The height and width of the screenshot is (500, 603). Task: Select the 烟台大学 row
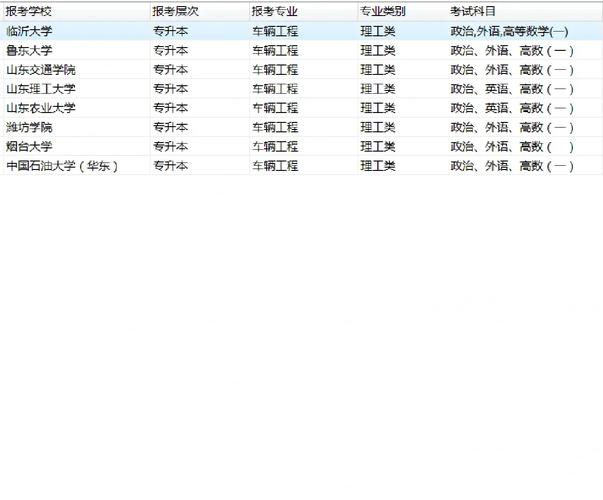[302, 147]
